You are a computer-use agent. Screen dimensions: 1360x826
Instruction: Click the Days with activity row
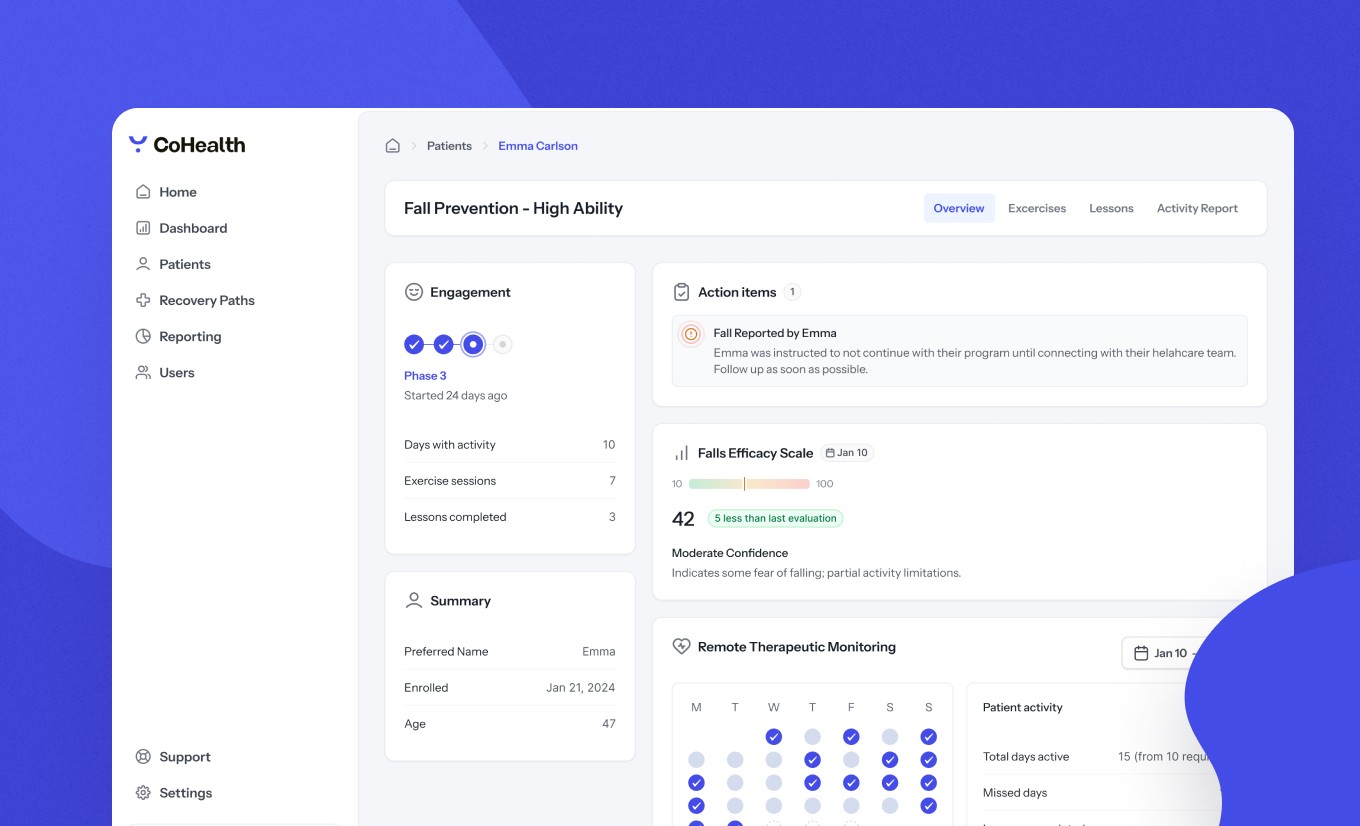point(510,445)
